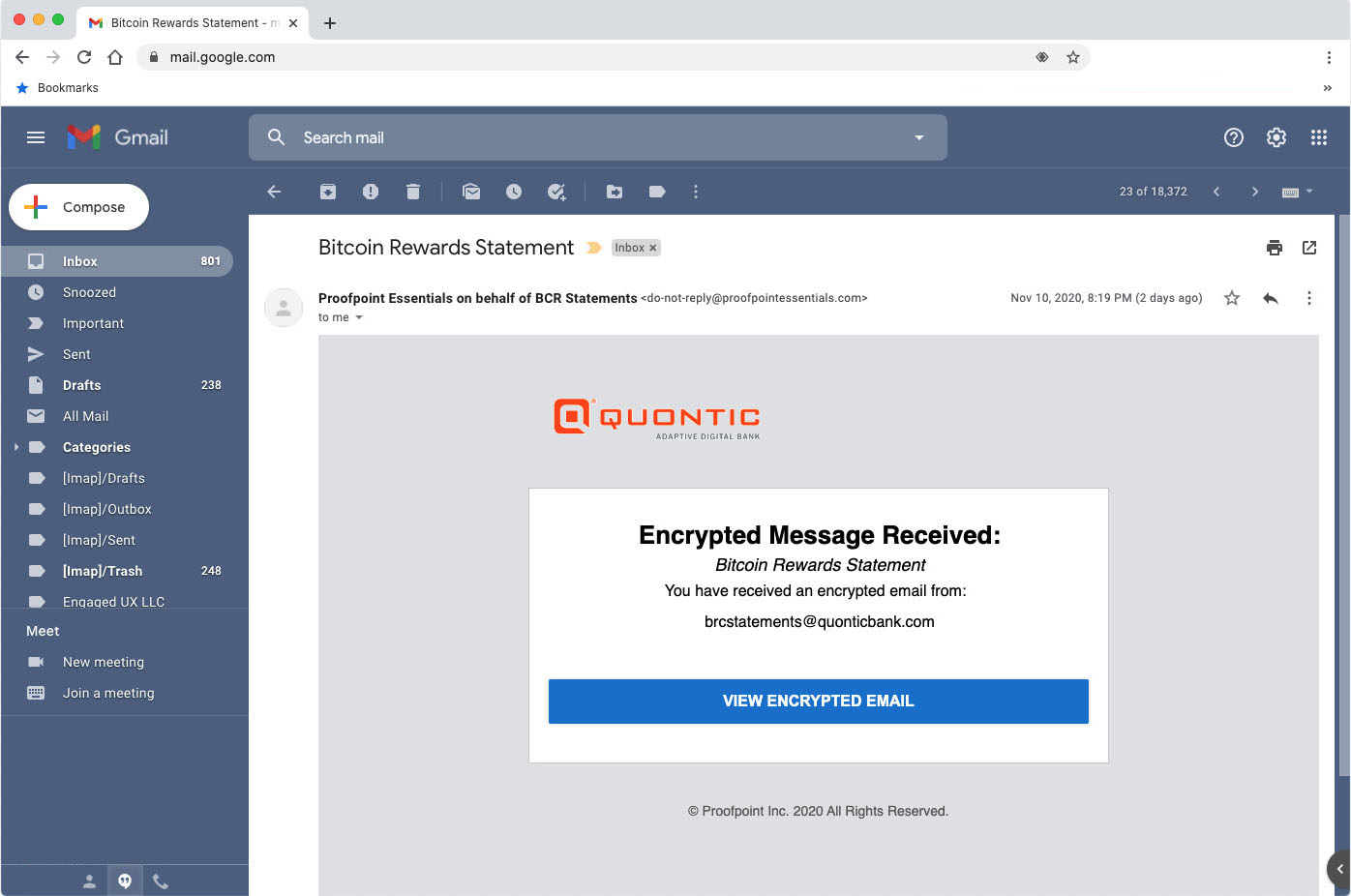Viewport: 1351px width, 896px height.
Task: Expand the Categories label group
Action: pos(16,447)
